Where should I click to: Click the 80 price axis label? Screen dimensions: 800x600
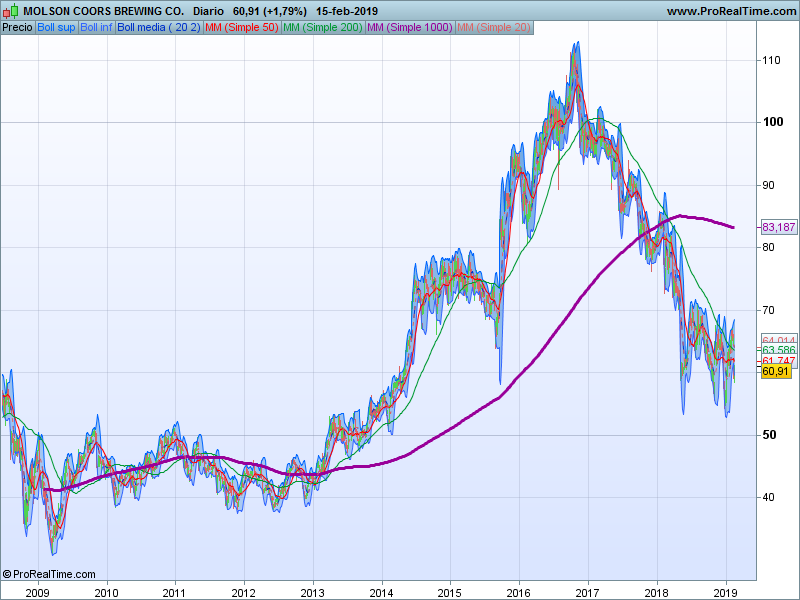click(x=768, y=247)
